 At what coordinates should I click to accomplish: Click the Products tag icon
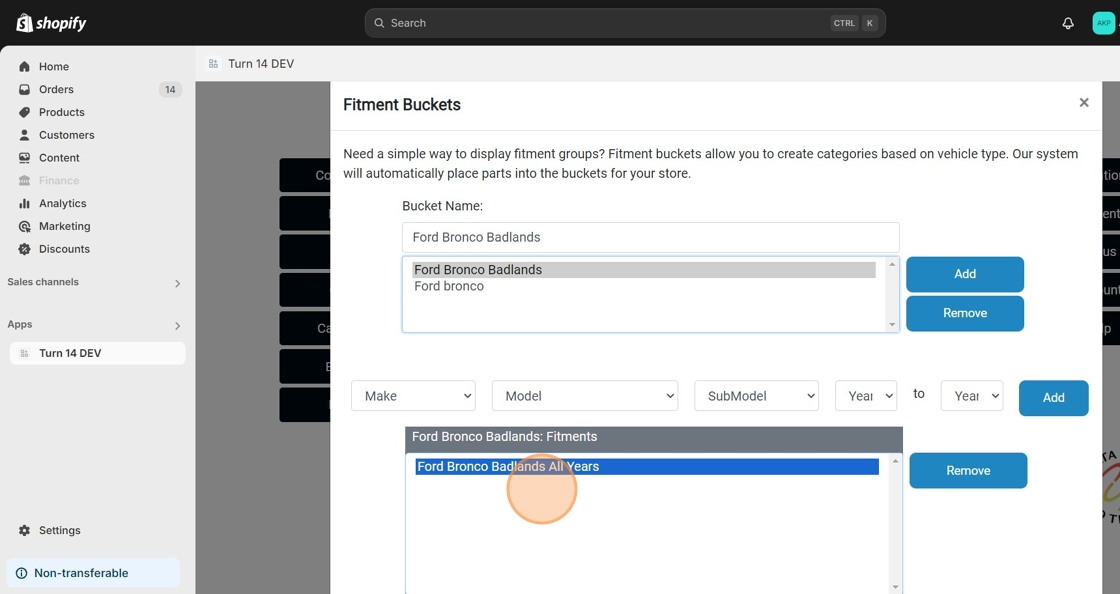coord(24,112)
